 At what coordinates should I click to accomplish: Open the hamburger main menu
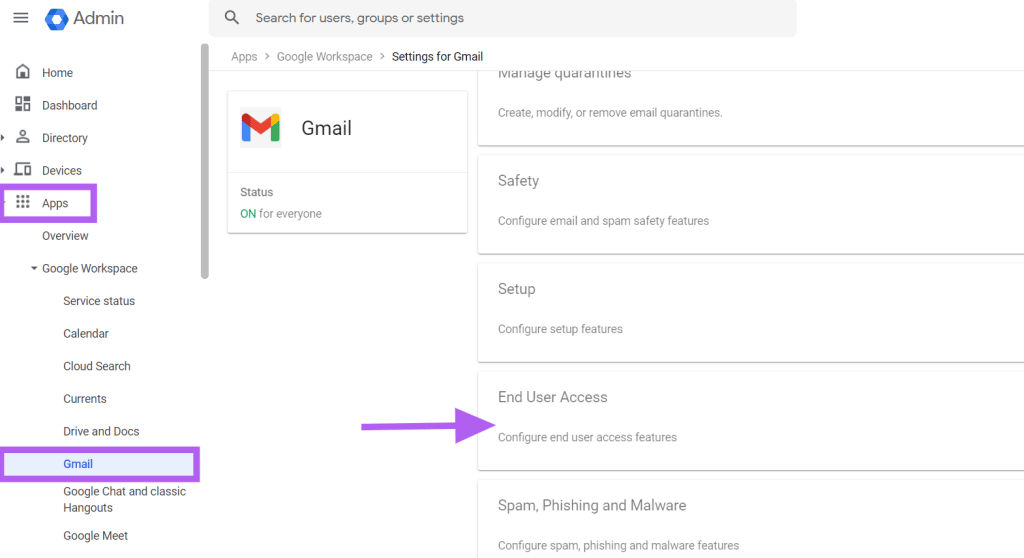[x=21, y=18]
